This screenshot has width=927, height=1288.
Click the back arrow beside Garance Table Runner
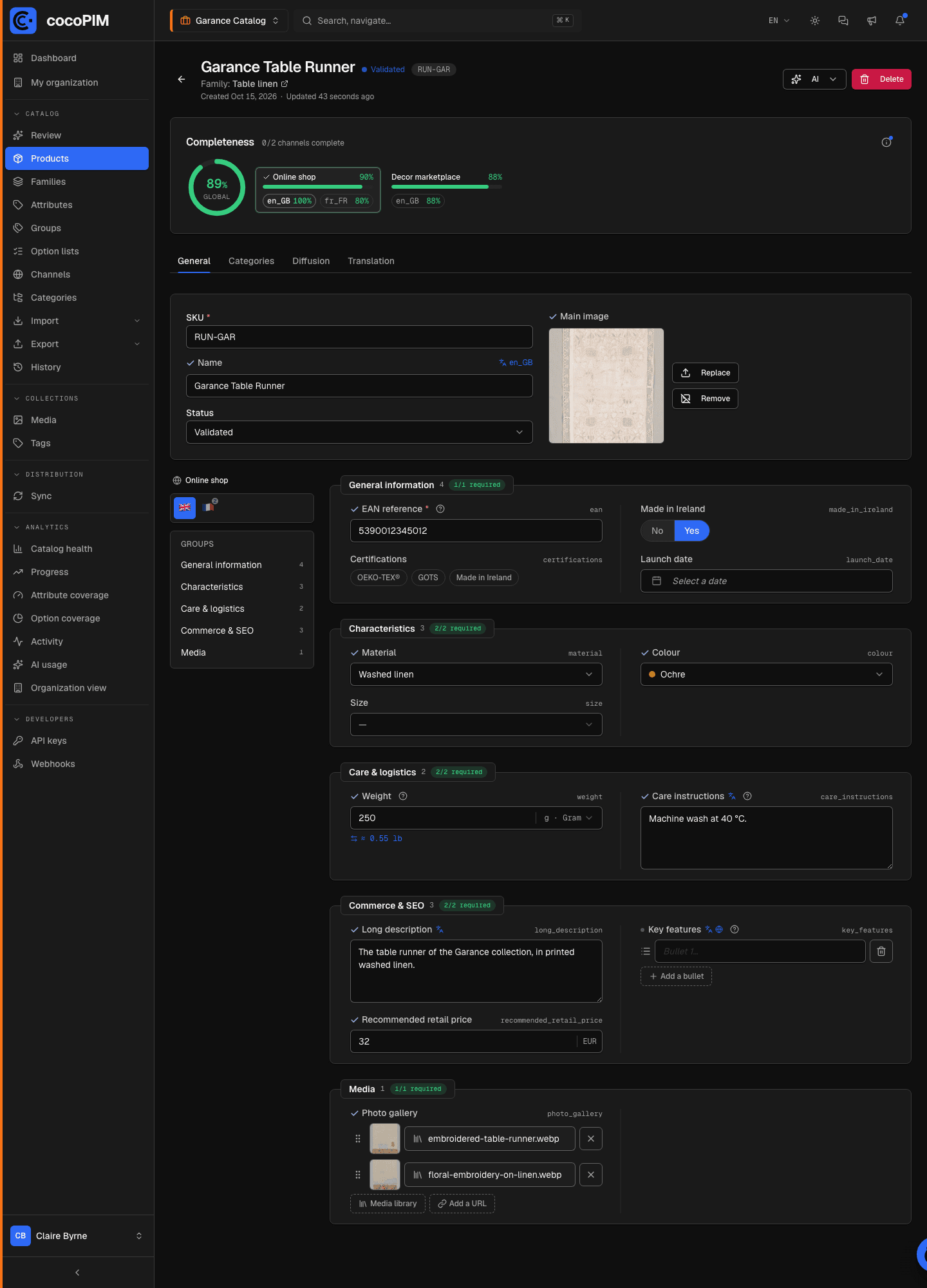182,79
